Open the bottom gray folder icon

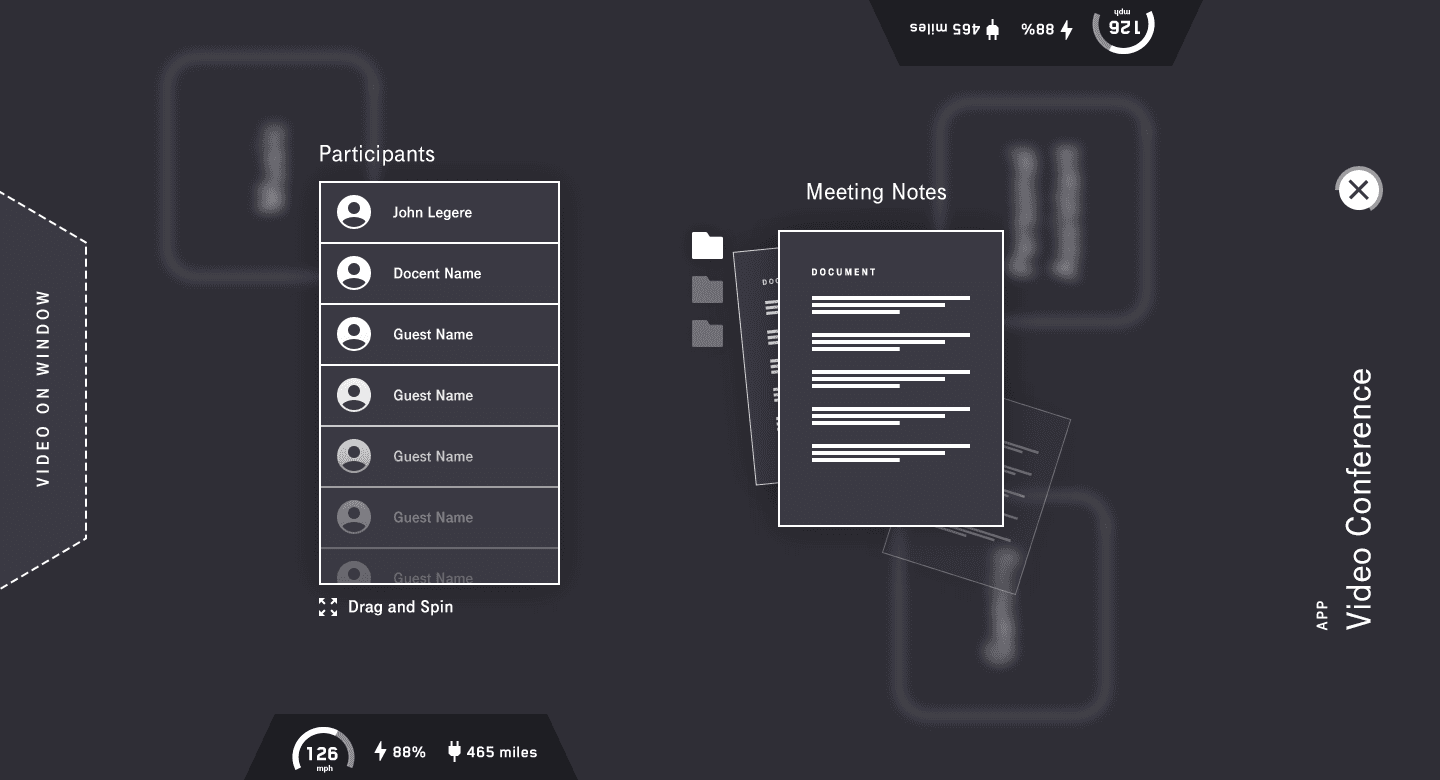[x=707, y=333]
